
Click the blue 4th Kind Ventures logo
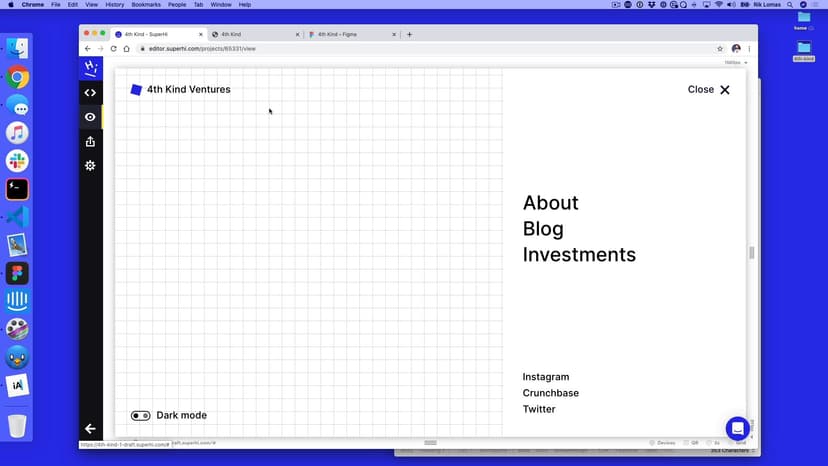(x=136, y=90)
